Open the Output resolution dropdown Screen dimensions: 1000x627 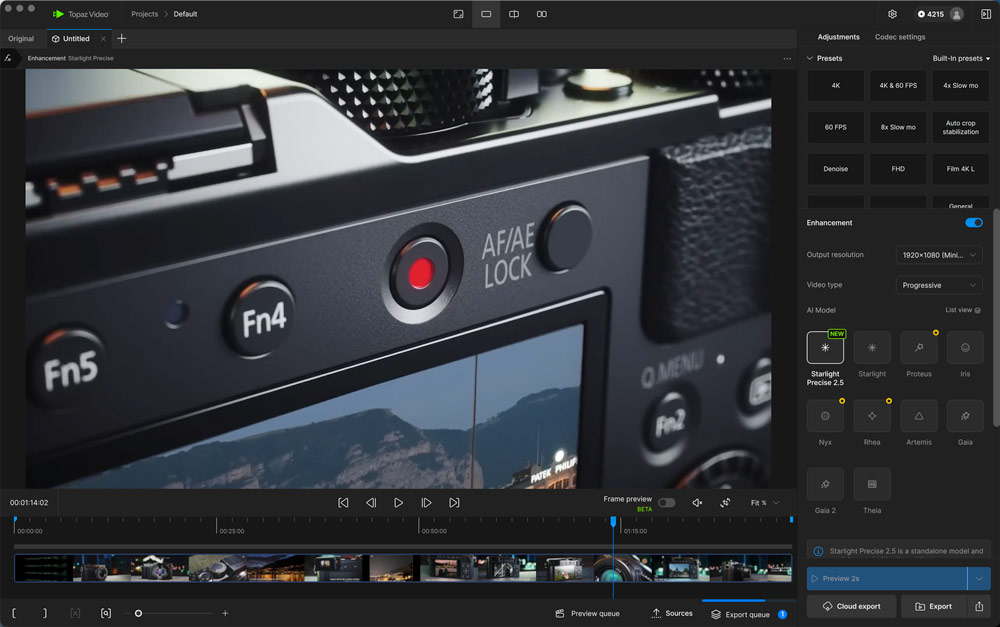coord(939,255)
